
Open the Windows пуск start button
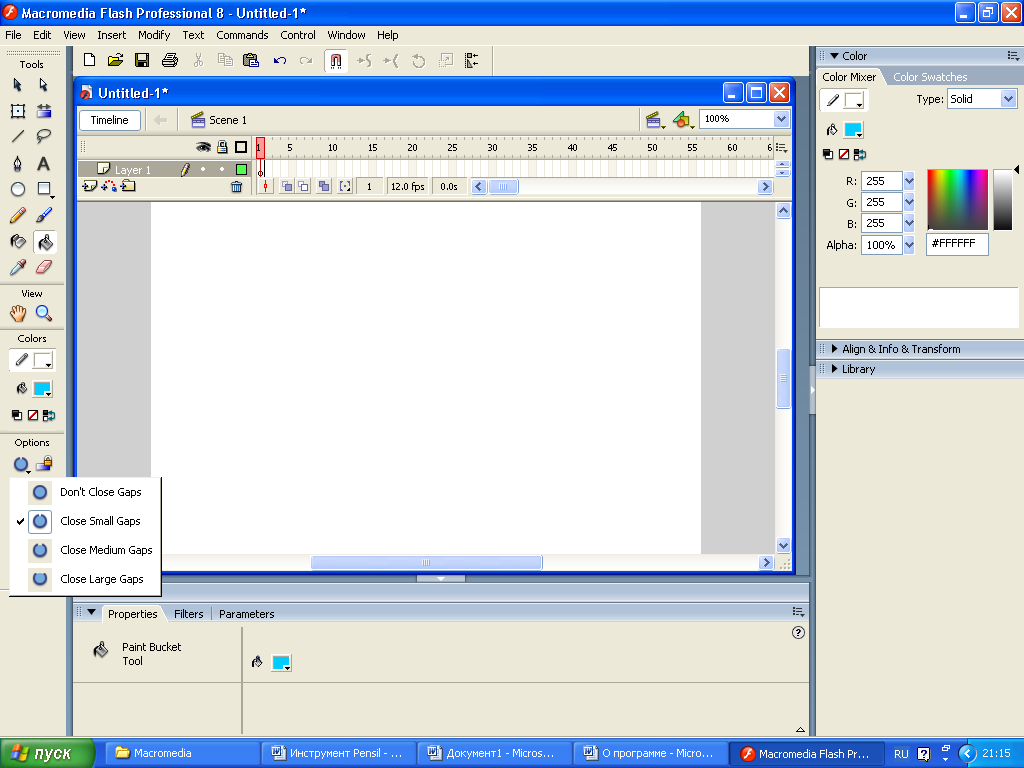48,753
